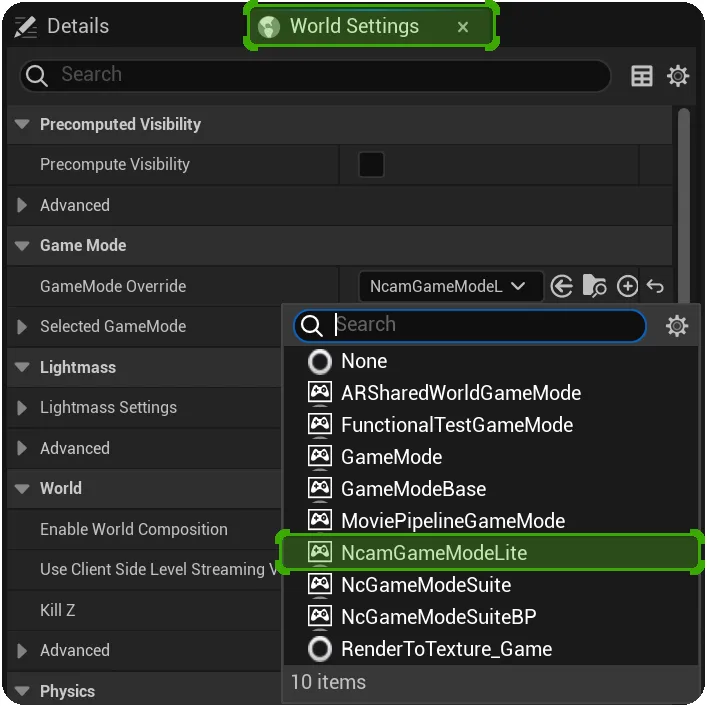Select GameModeBase class

pos(491,489)
